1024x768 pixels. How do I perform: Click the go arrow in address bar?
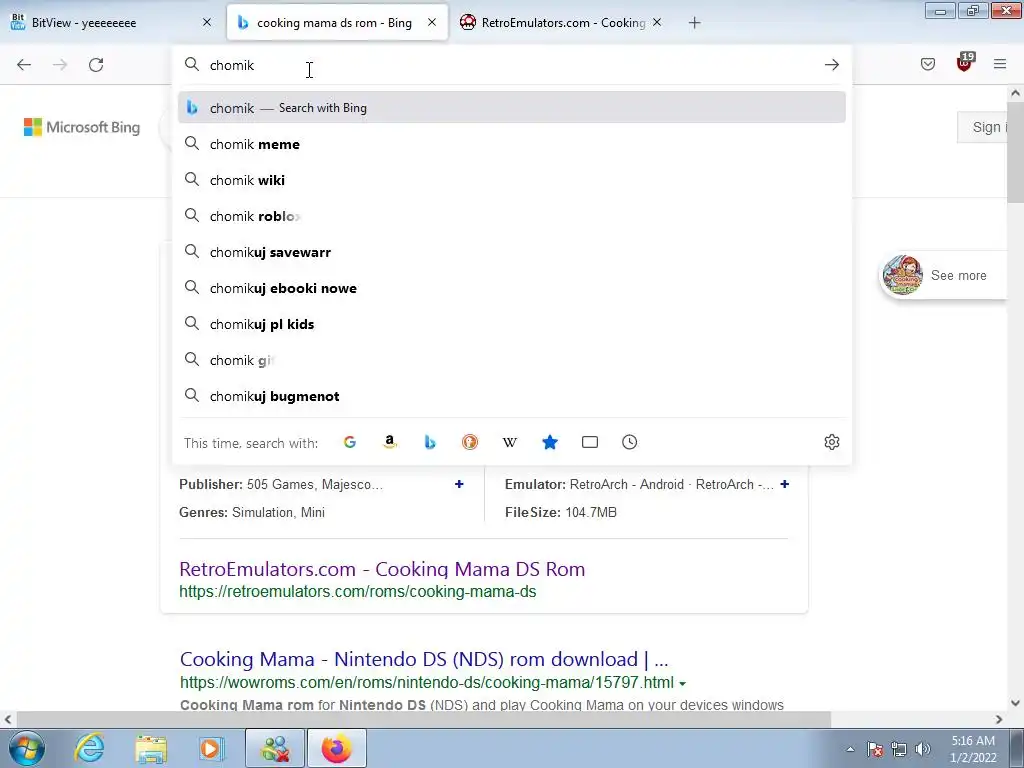(x=831, y=65)
